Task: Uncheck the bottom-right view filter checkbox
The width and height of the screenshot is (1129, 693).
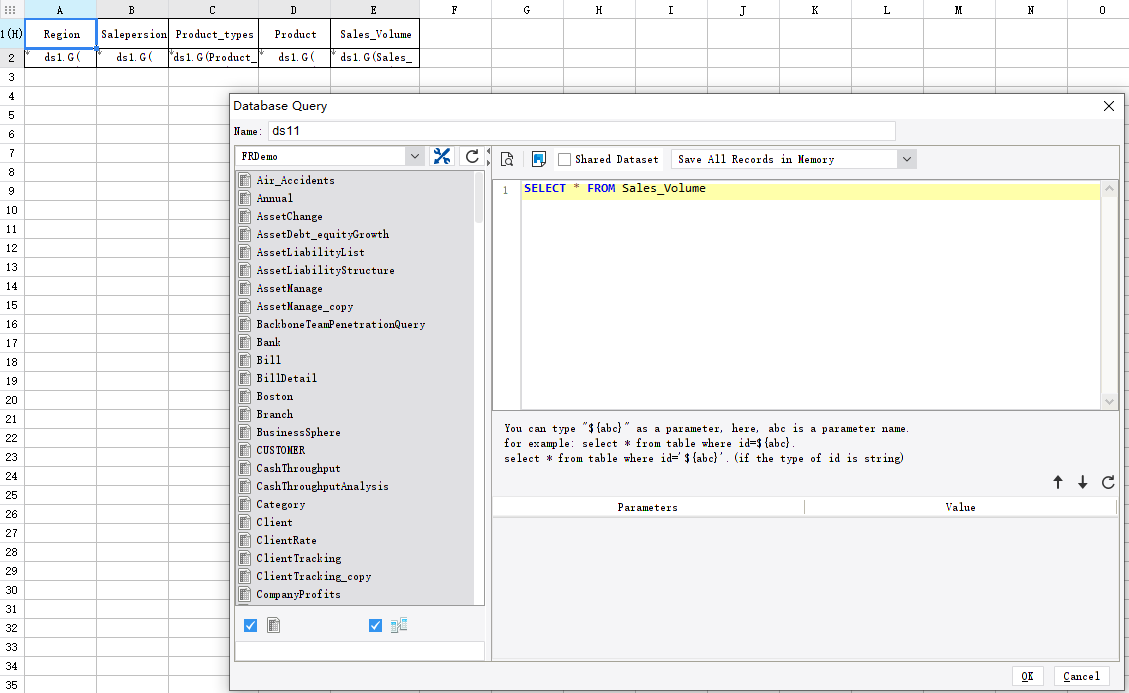Action: click(x=375, y=624)
